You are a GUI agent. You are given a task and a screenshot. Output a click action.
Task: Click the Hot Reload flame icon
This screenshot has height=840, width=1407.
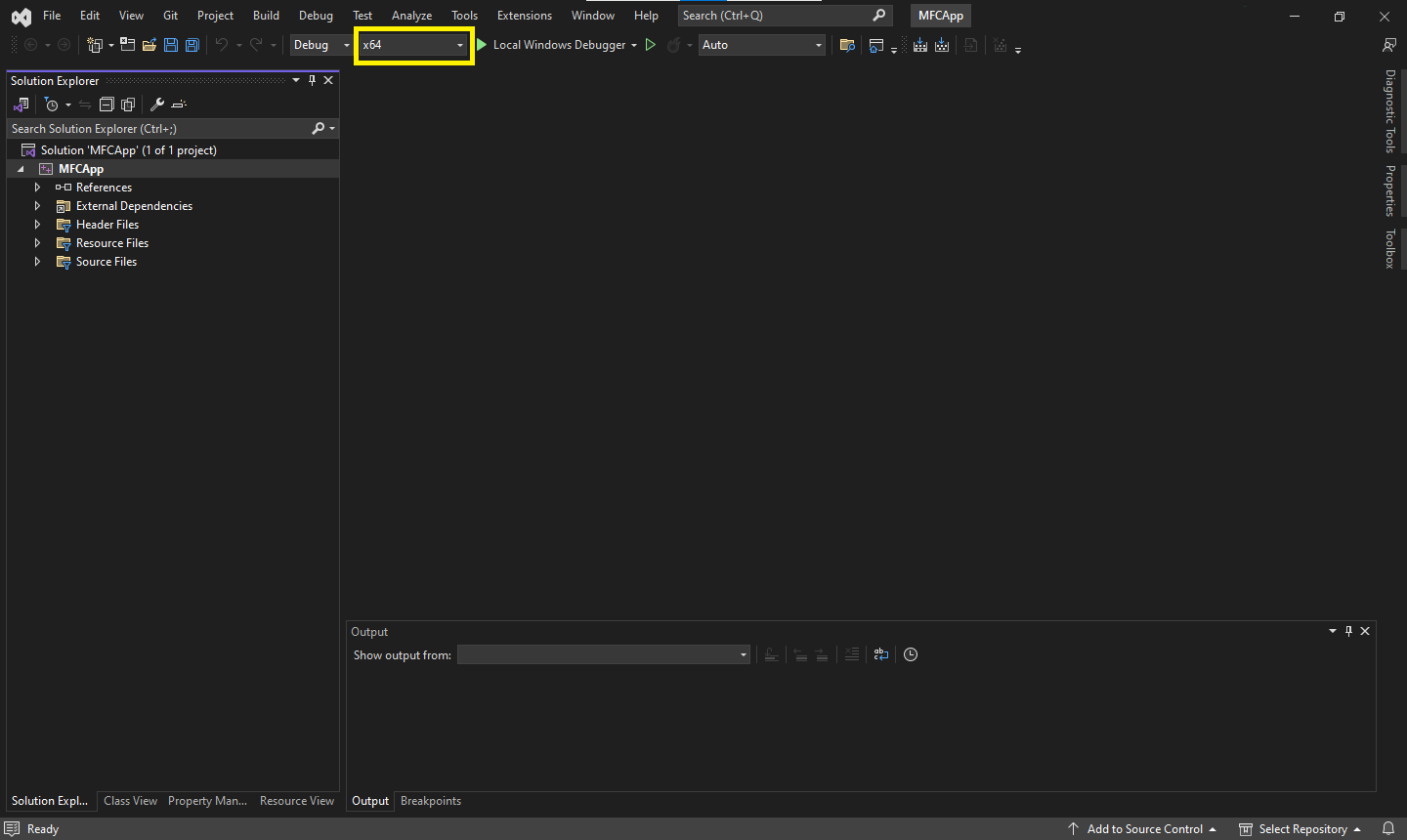point(674,45)
